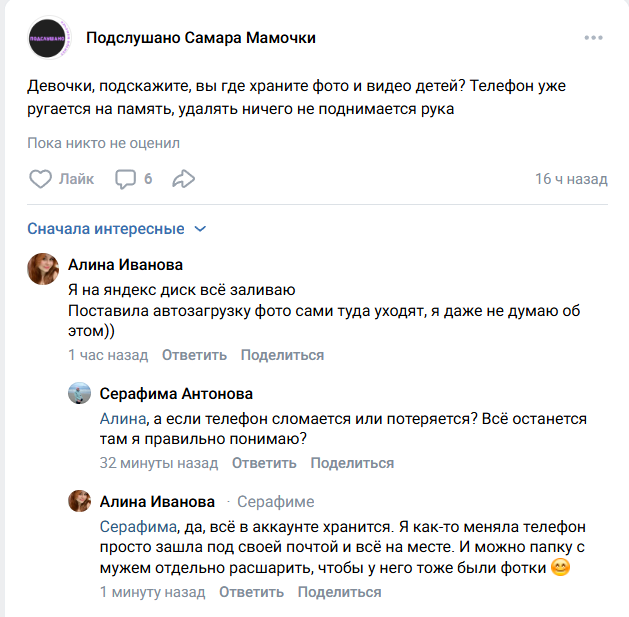Open Алина Иванова's avatar on the reply
Image resolution: width=629 pixels, height=617 pixels.
tap(79, 501)
